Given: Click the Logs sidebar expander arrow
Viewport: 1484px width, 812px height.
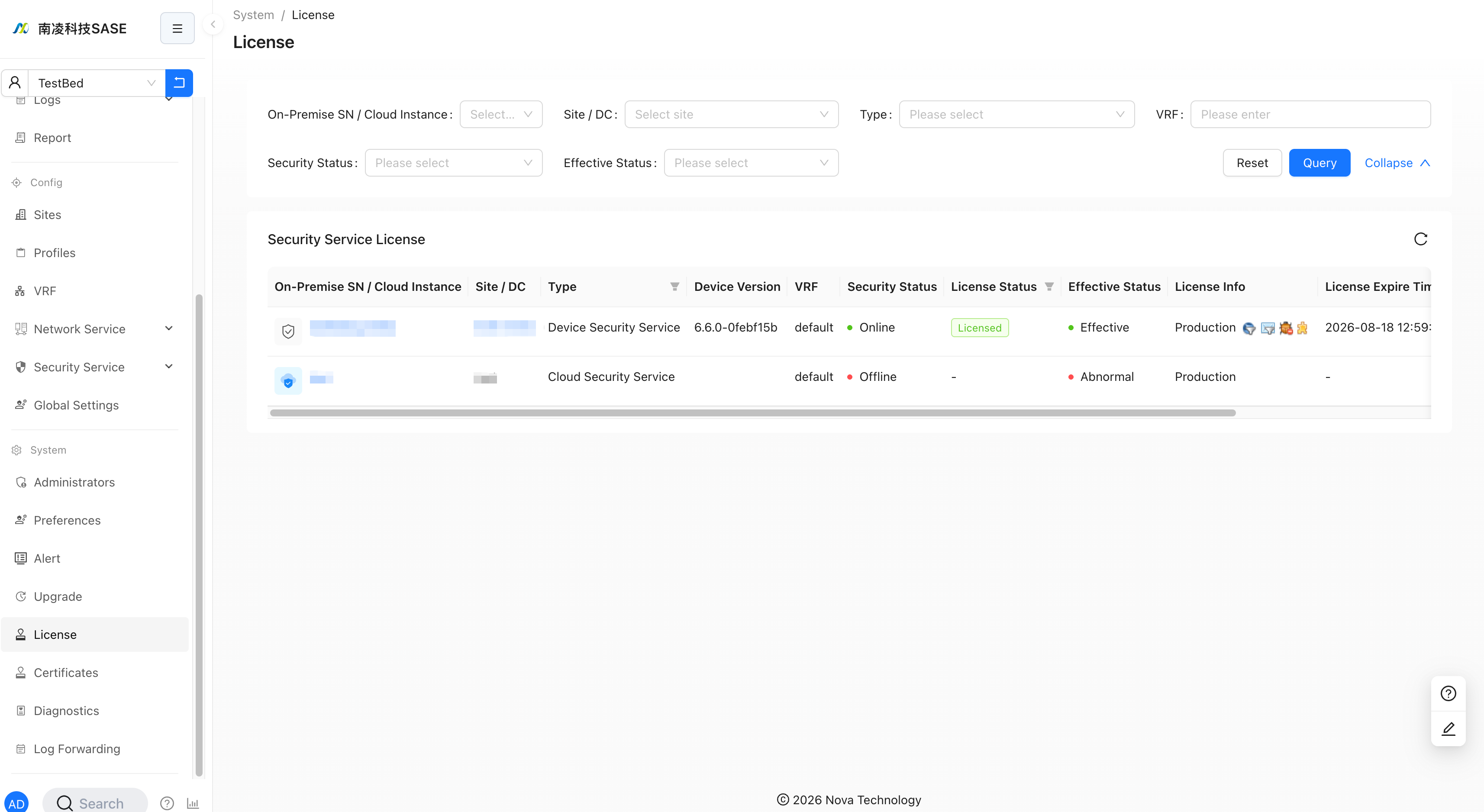Looking at the screenshot, I should click(169, 99).
